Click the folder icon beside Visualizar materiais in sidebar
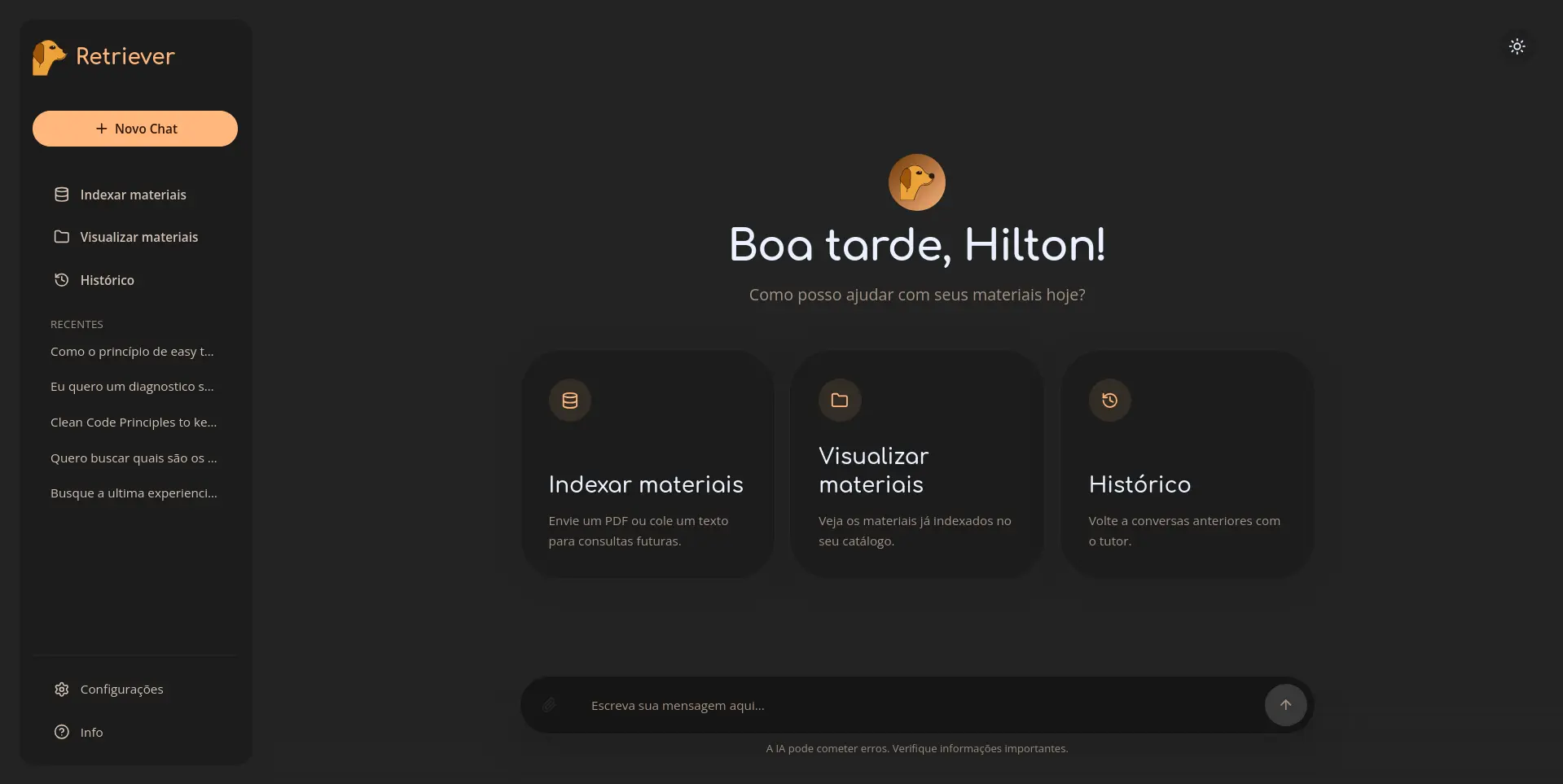Image resolution: width=1563 pixels, height=784 pixels. tap(62, 237)
